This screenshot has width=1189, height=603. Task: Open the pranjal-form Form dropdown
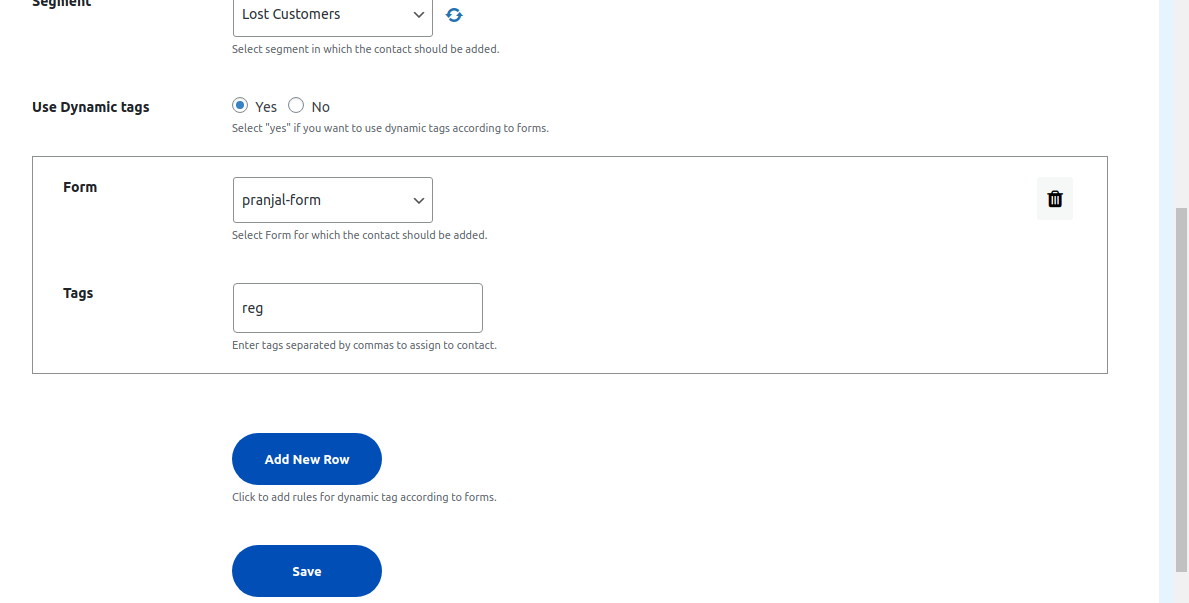click(x=333, y=200)
